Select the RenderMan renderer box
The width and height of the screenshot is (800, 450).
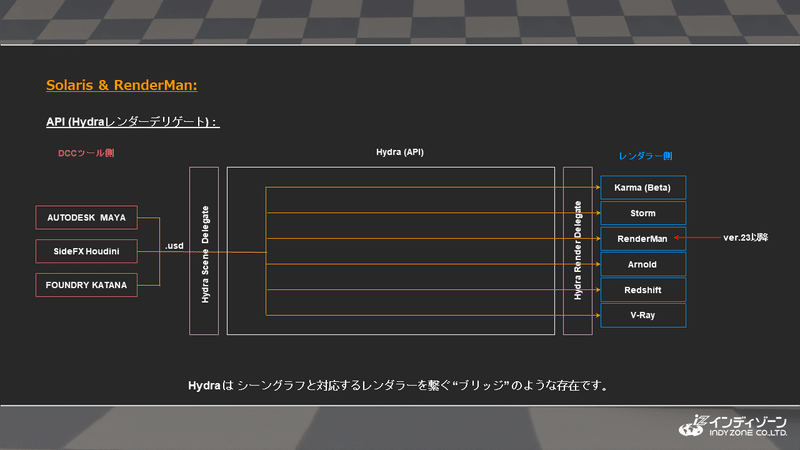tap(643, 238)
